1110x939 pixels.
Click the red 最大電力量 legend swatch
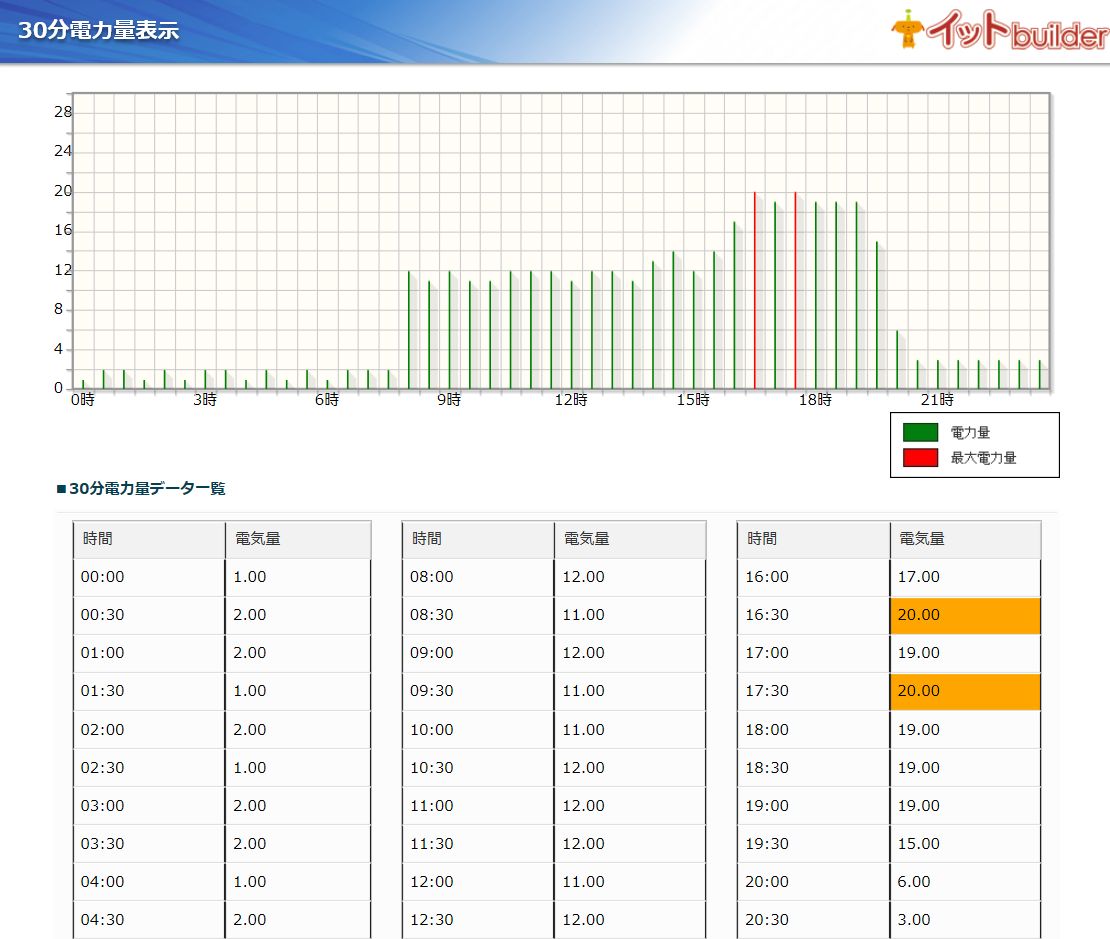click(x=920, y=458)
